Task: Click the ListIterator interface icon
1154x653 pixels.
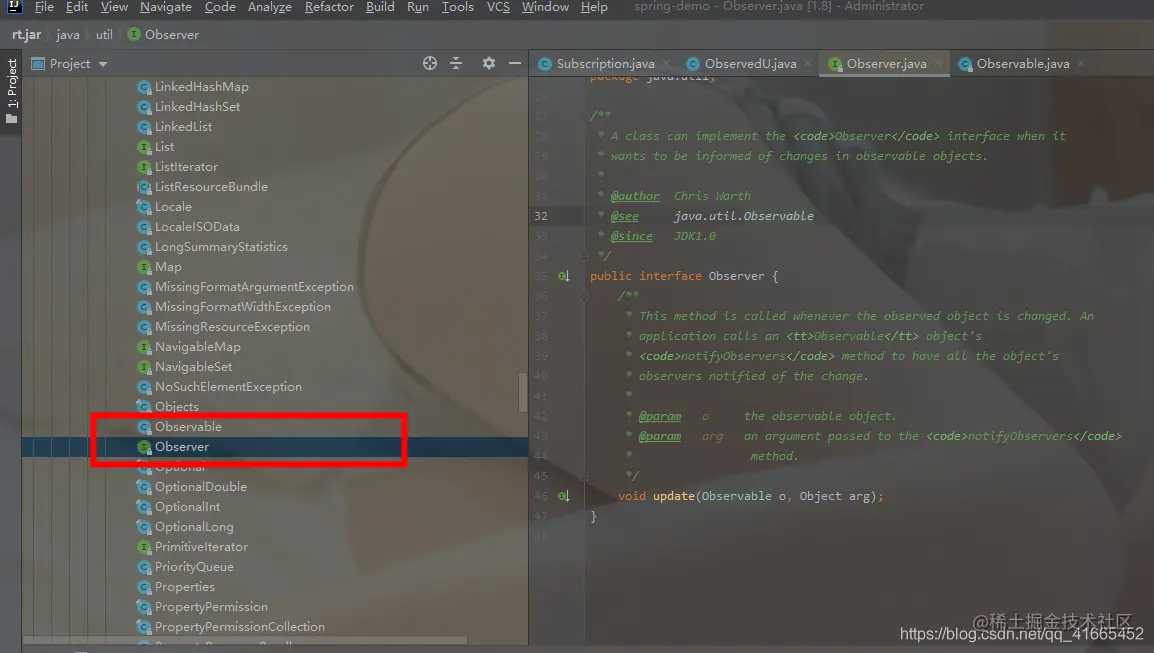Action: 144,167
